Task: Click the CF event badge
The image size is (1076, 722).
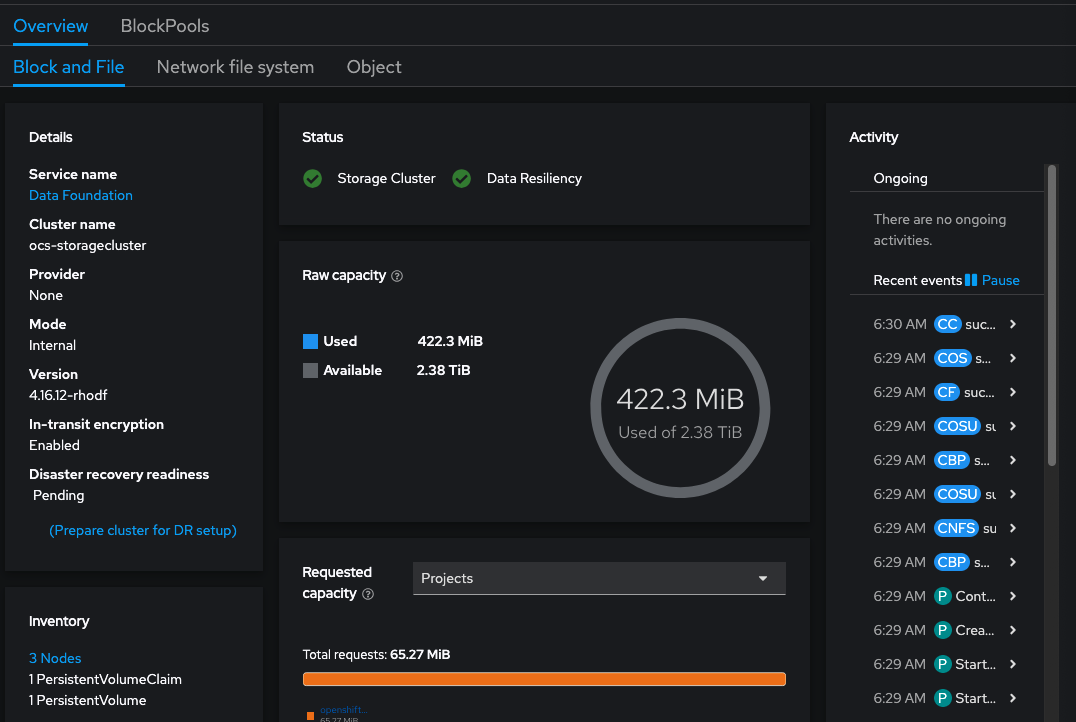Action: [x=947, y=392]
